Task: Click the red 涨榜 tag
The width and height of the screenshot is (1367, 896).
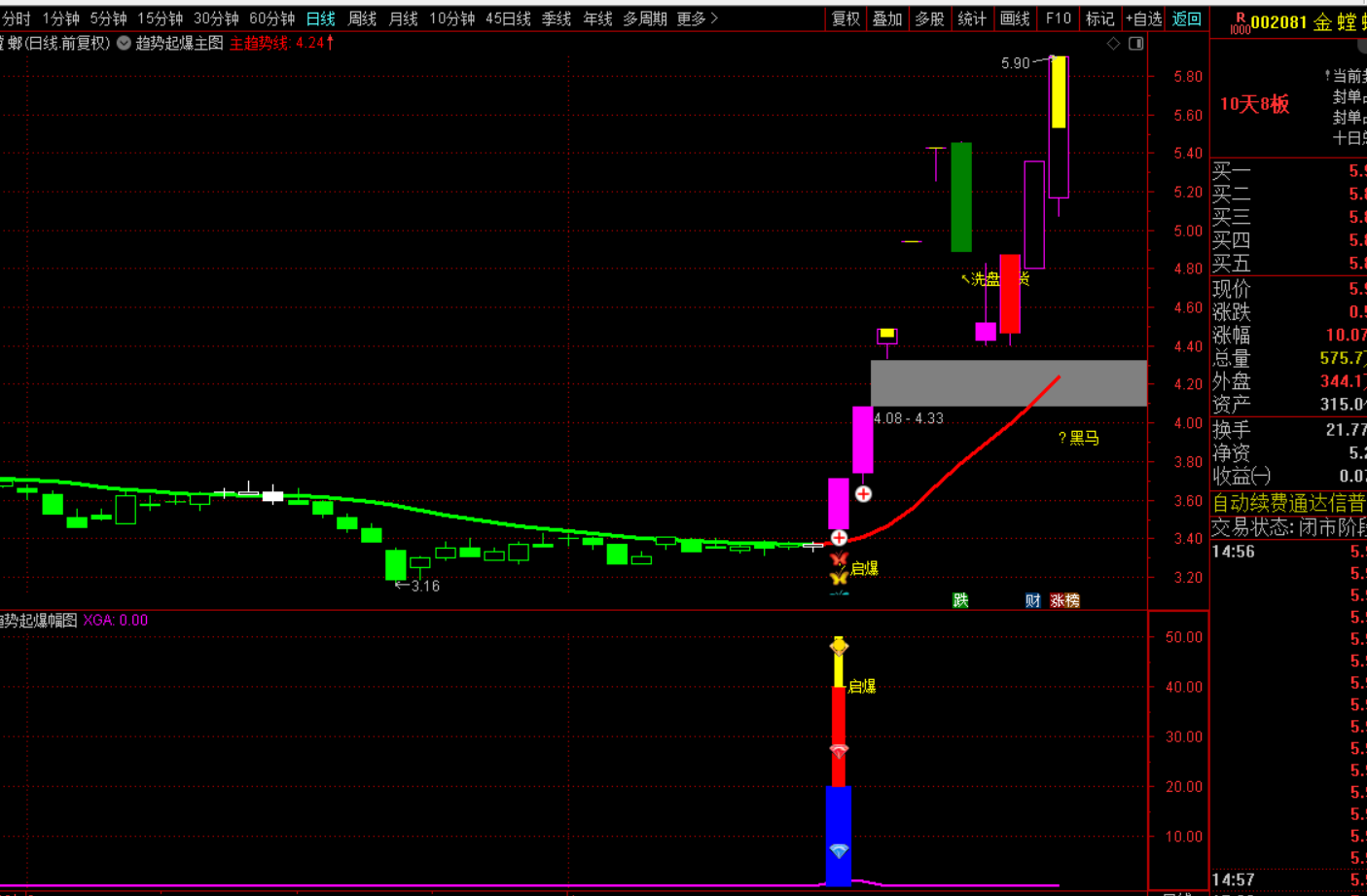Action: click(x=1064, y=600)
